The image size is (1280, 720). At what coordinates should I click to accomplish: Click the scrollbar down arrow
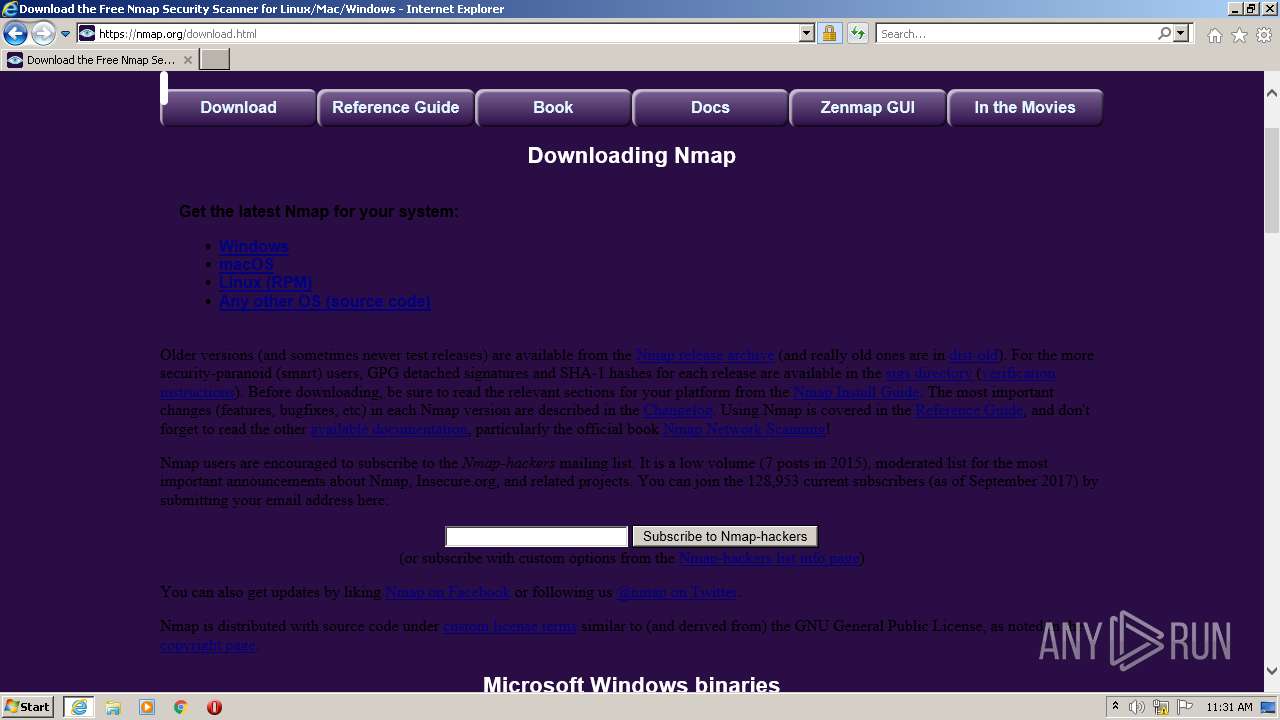1271,671
